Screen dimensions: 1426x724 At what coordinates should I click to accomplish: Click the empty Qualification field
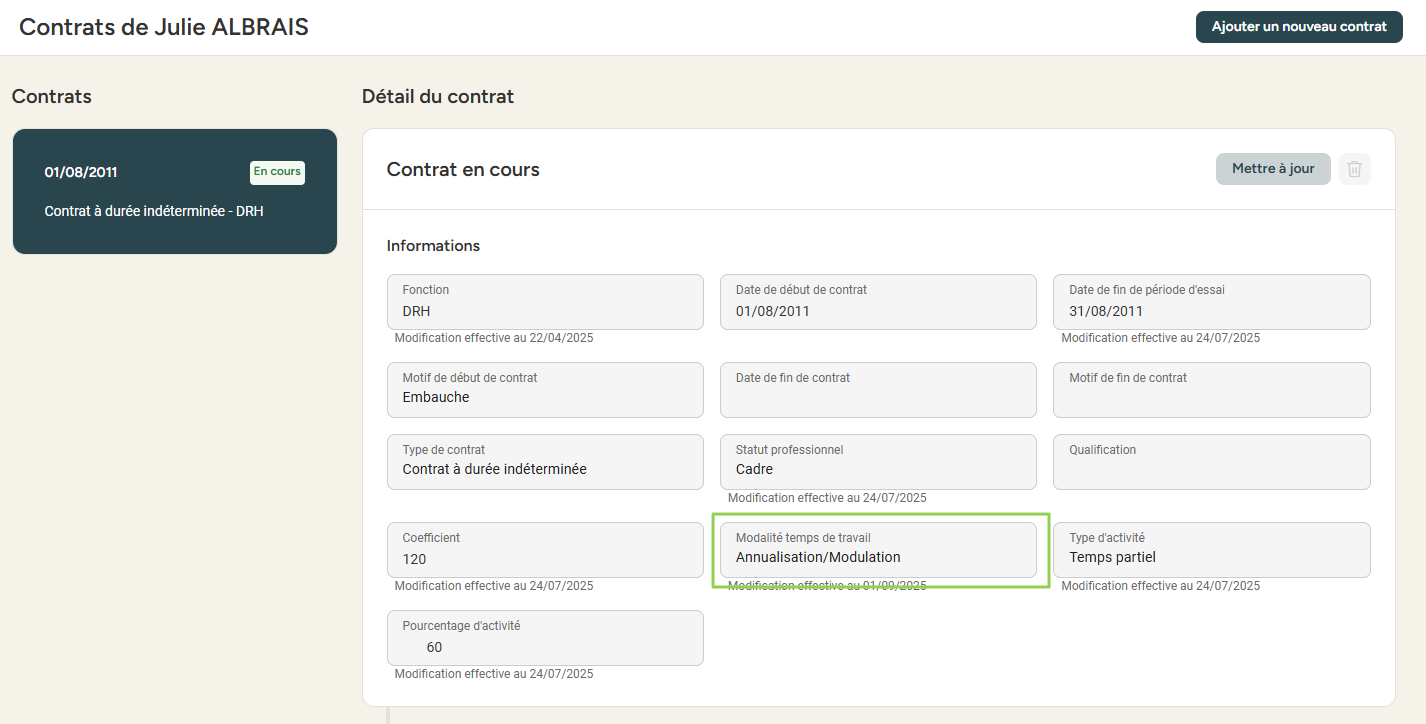[1211, 461]
